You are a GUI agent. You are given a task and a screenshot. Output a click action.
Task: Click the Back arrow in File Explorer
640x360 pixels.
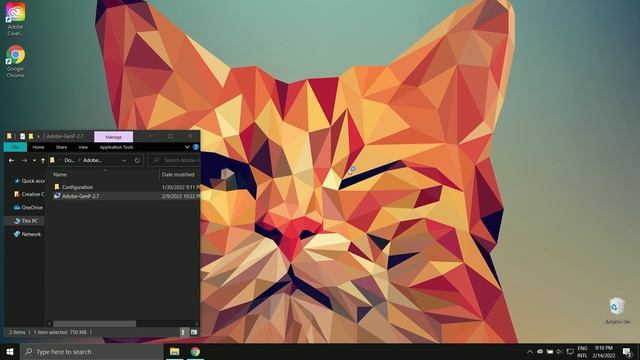tap(11, 160)
